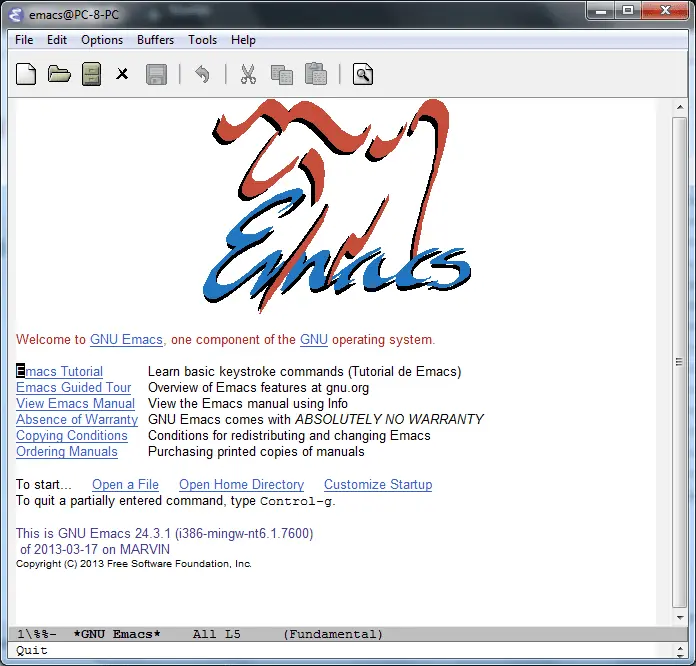Open the Buffers menu
The height and width of the screenshot is (666, 696).
tap(155, 40)
